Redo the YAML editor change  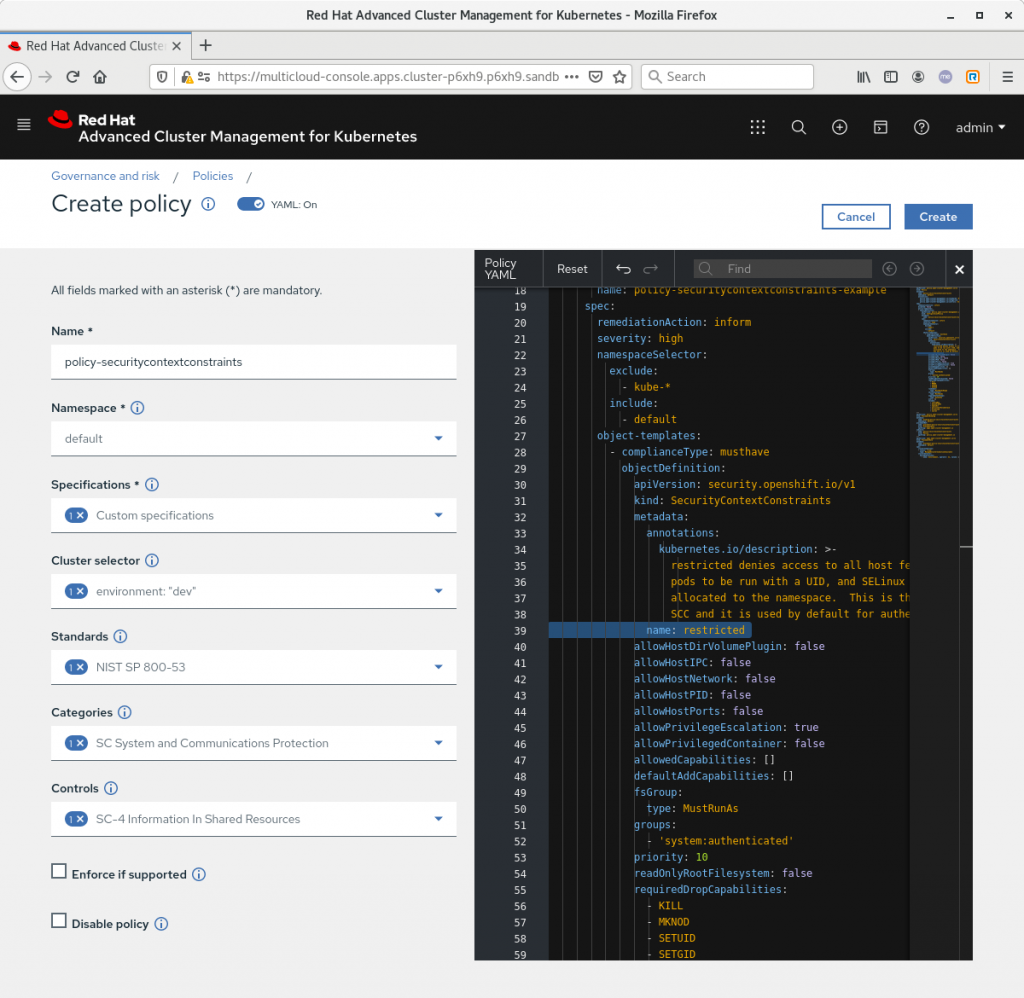[x=650, y=268]
